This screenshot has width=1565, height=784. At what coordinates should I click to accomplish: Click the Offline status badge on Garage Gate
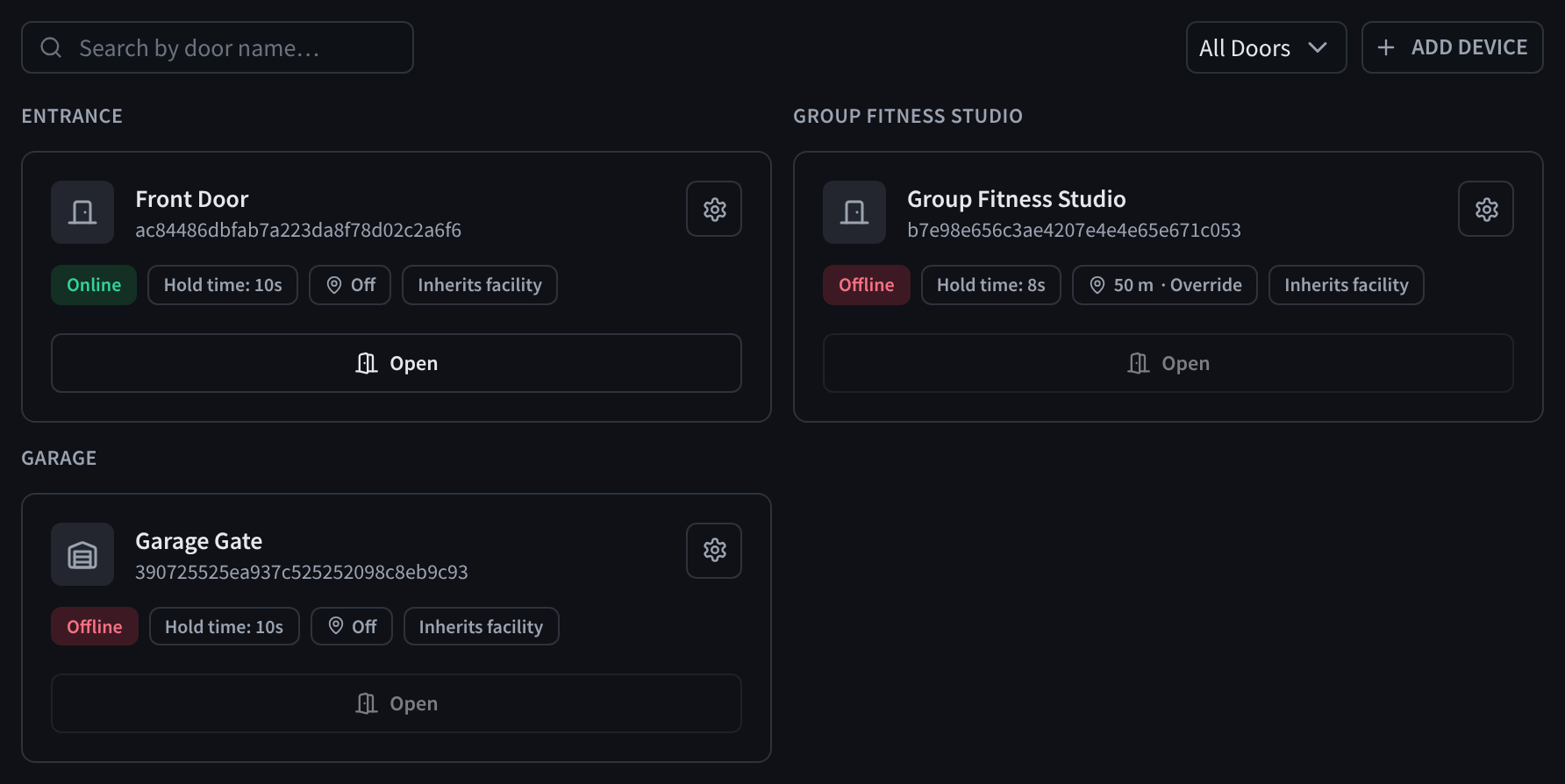tap(95, 626)
